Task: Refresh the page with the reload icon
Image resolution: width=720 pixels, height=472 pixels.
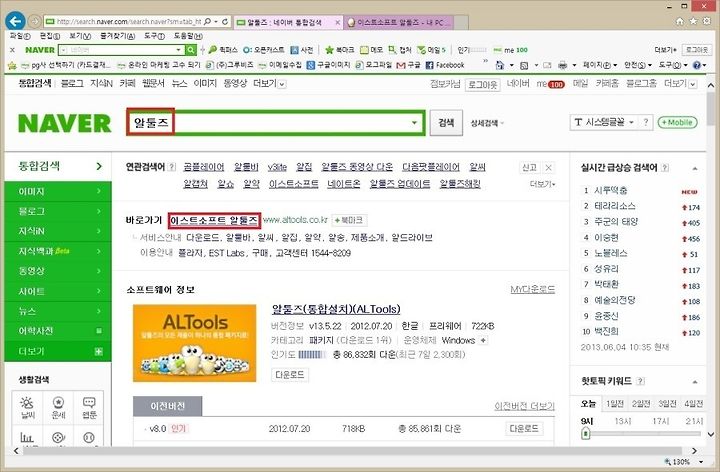Action: [x=225, y=21]
